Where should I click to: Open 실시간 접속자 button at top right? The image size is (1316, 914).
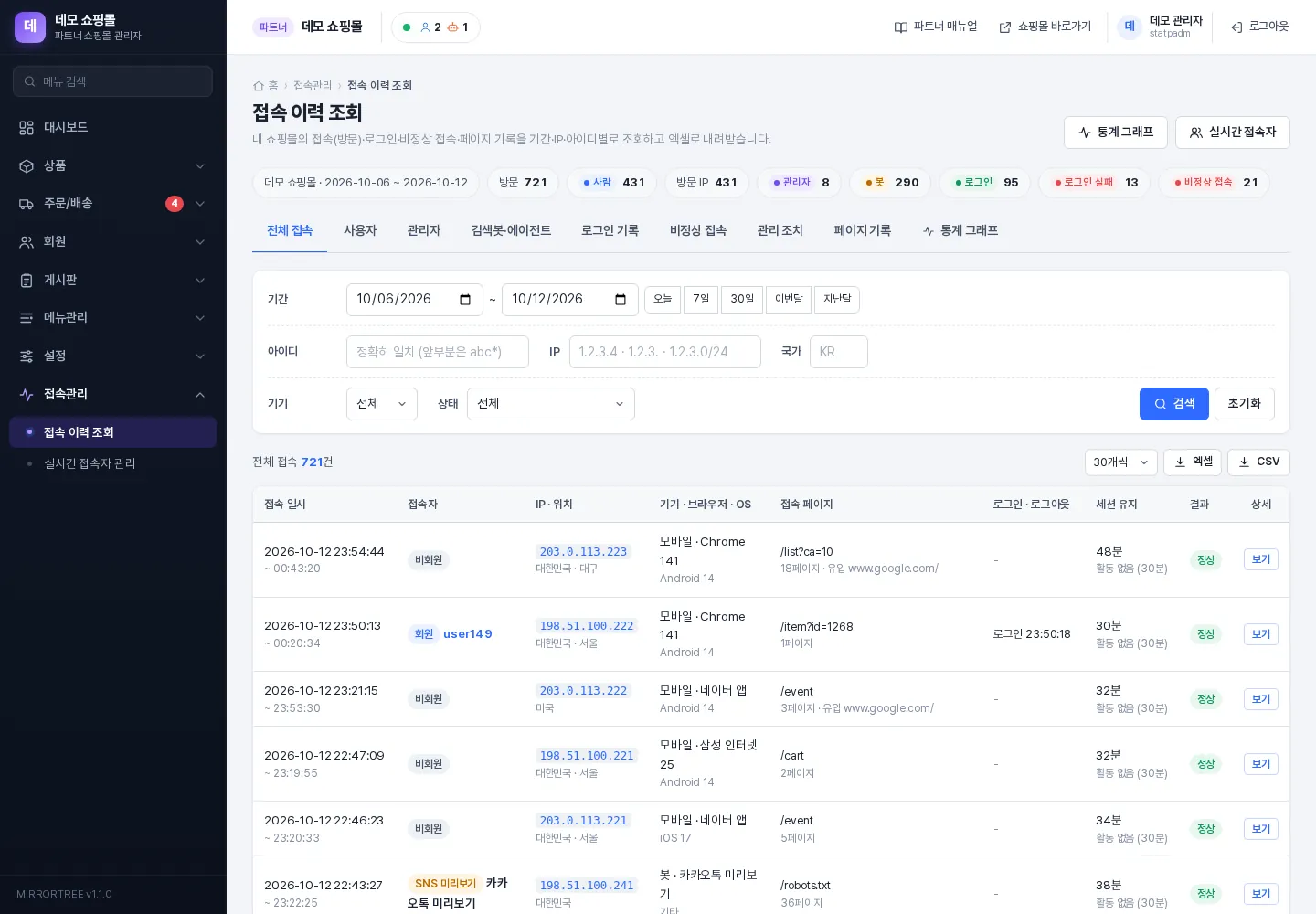pyautogui.click(x=1233, y=133)
